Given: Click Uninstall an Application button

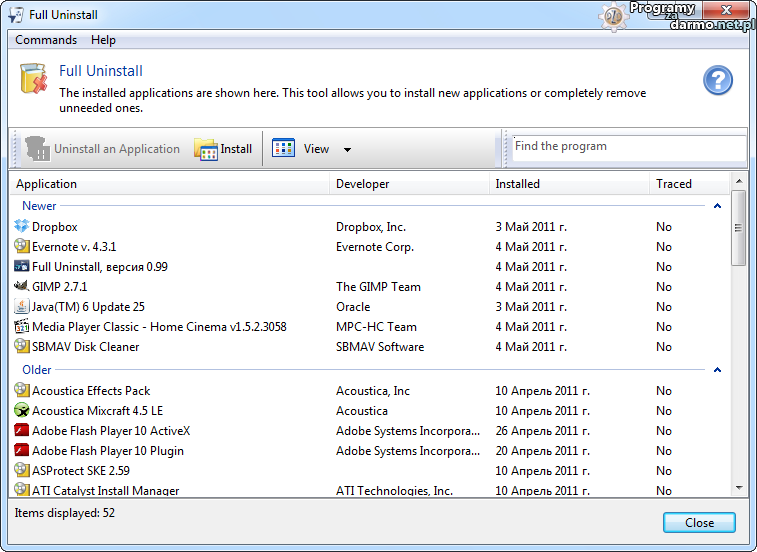Looking at the screenshot, I should click(x=103, y=149).
